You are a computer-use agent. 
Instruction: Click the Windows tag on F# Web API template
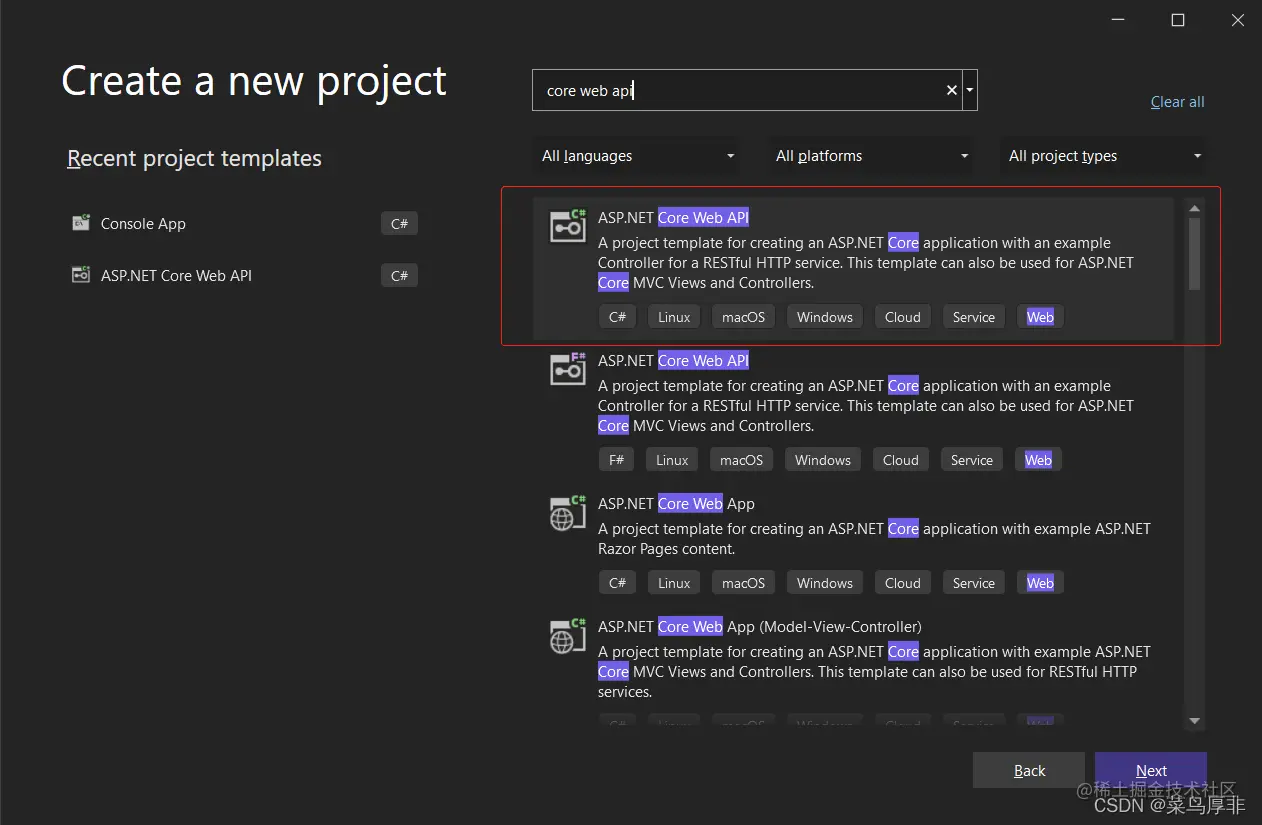[823, 460]
